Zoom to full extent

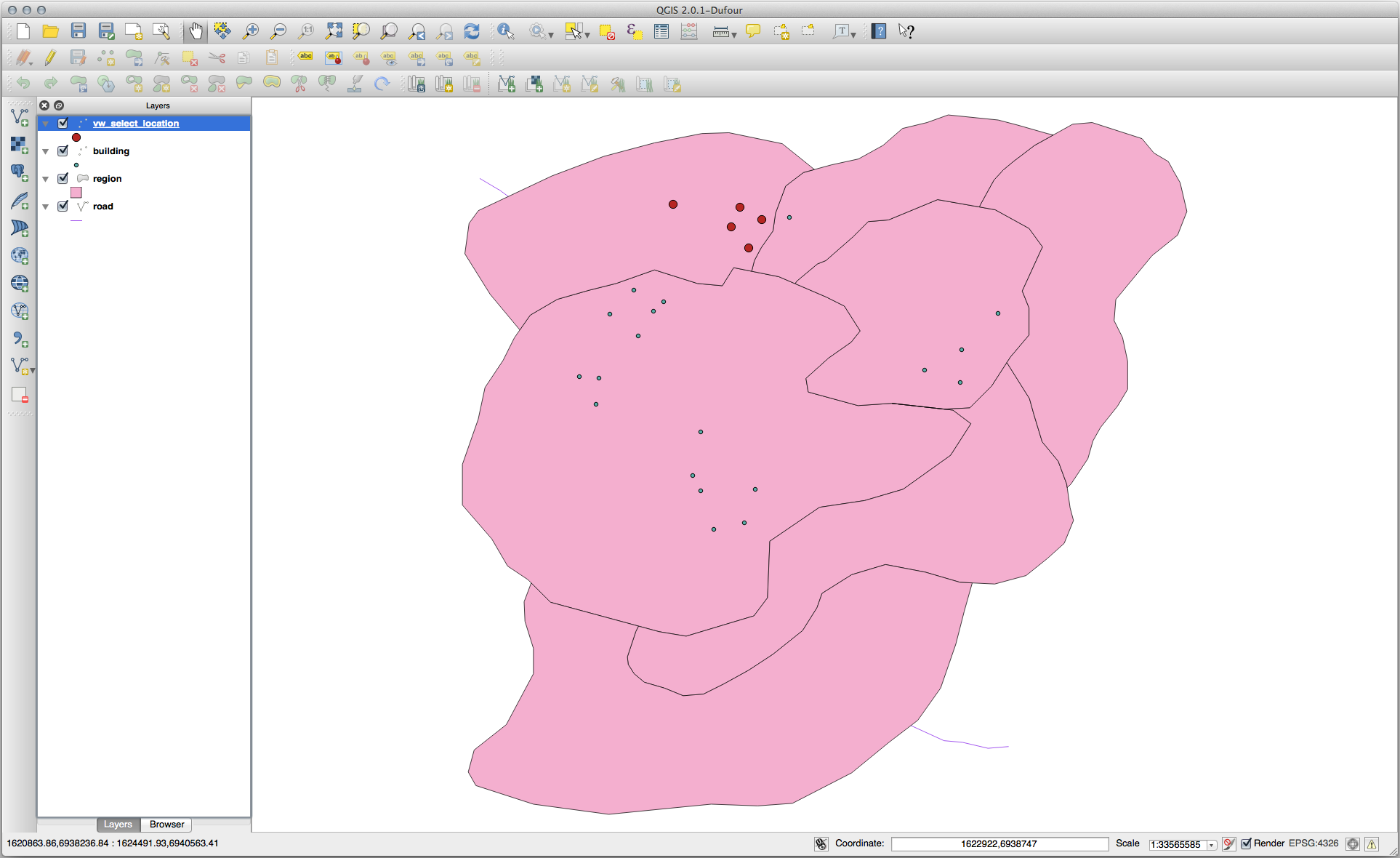coord(334,31)
